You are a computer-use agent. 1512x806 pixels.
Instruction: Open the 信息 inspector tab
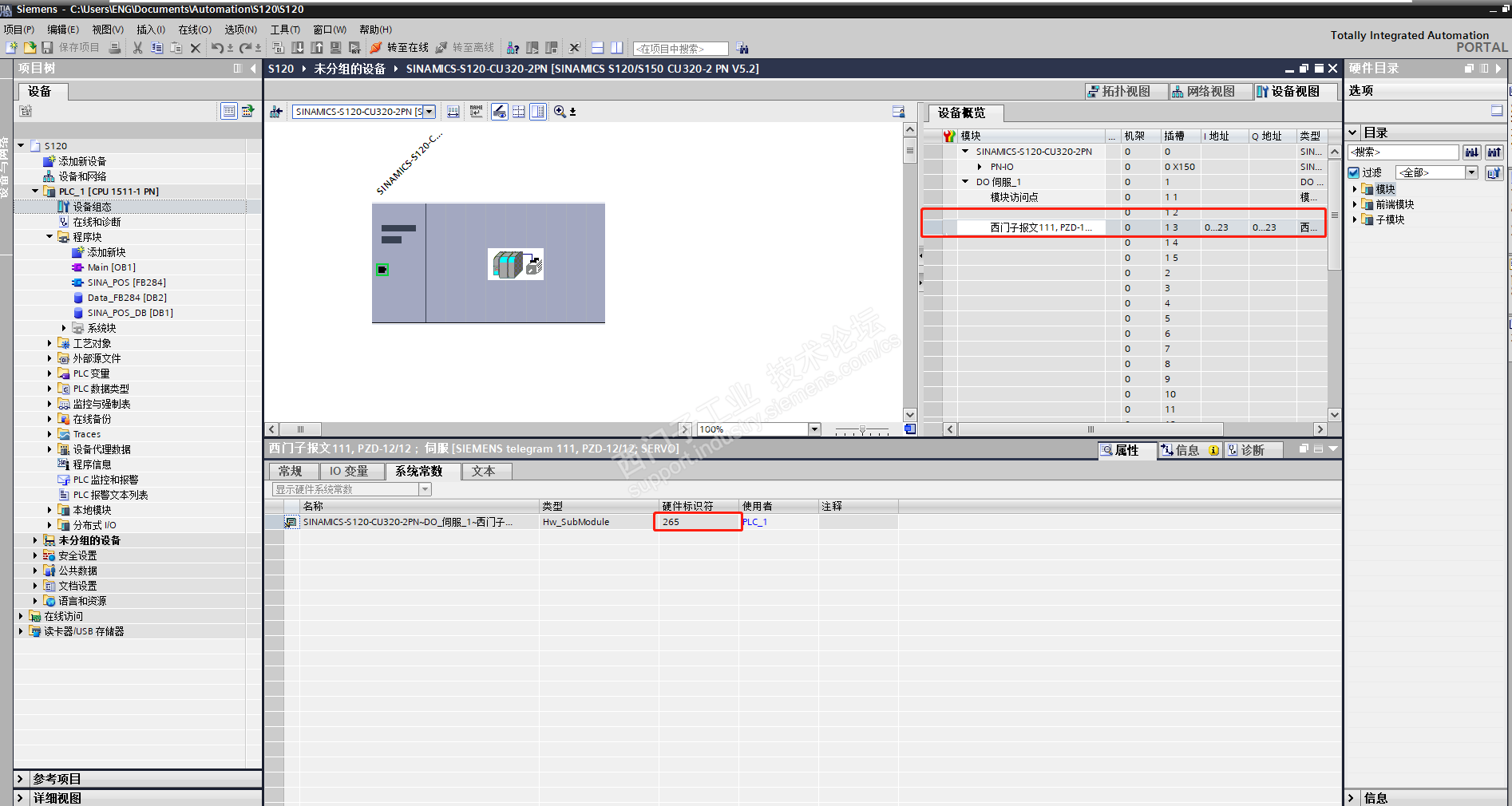click(x=1189, y=451)
